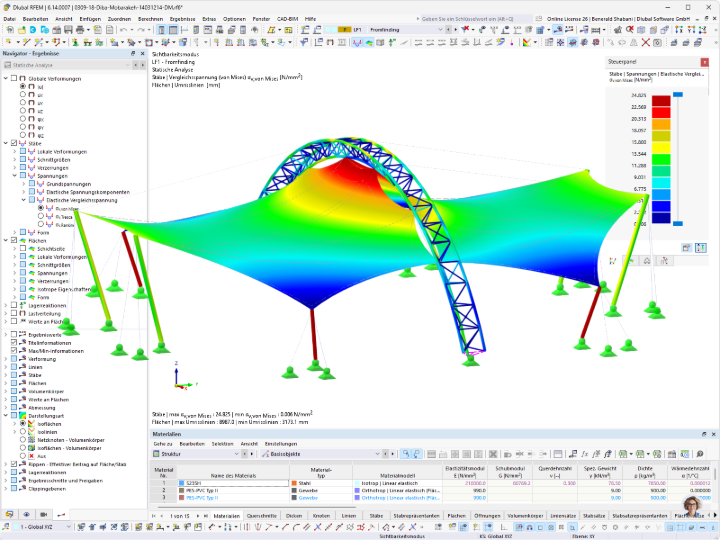720x540 pixels.
Task: Open the Berechnen menu
Action: (150, 19)
